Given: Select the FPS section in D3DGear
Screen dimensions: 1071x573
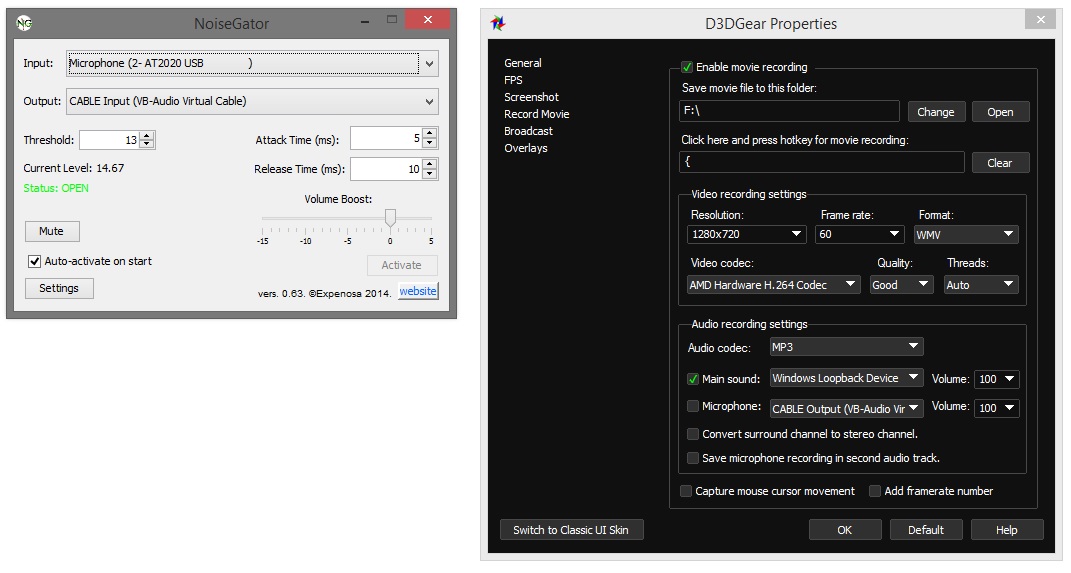Looking at the screenshot, I should tap(513, 80).
